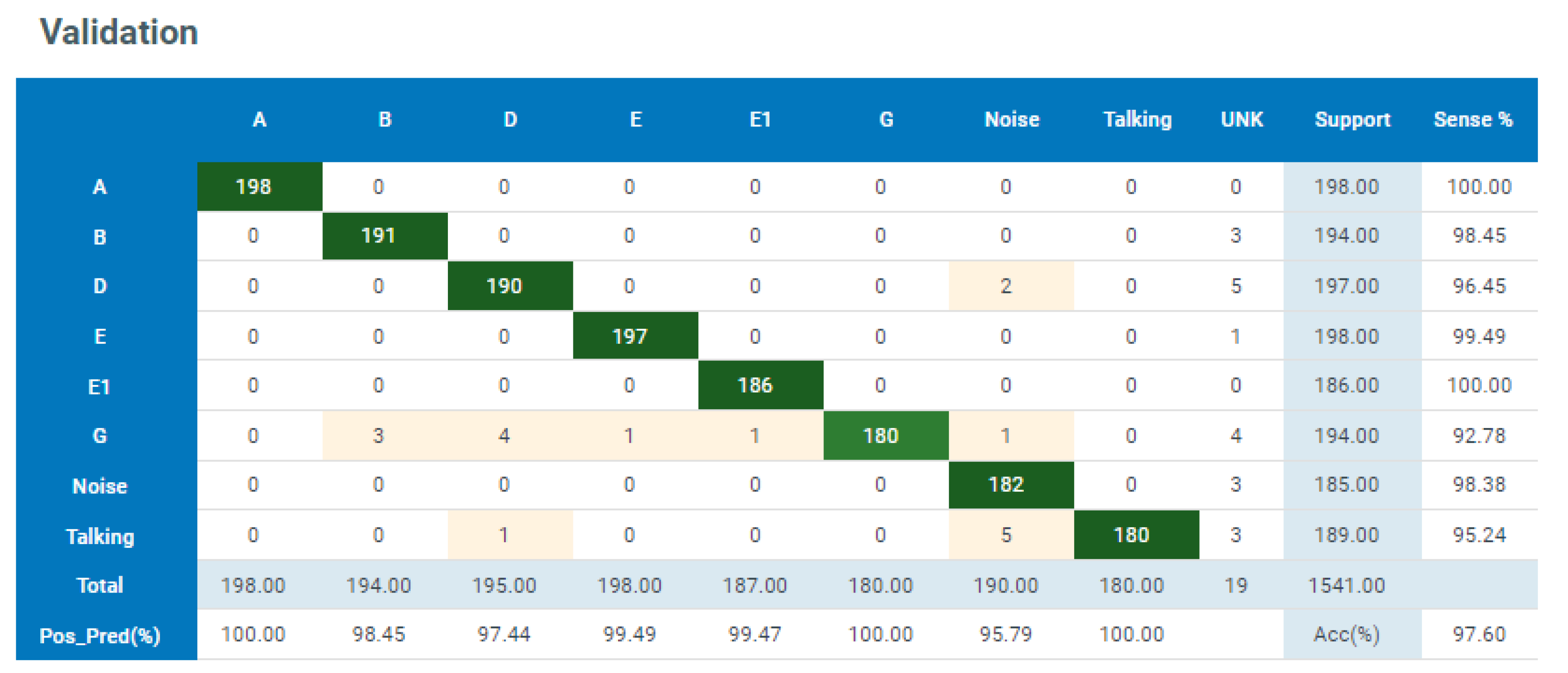Click the green E1 diagonal cell 186
Image resolution: width=1568 pixels, height=673 pixels.
(760, 385)
